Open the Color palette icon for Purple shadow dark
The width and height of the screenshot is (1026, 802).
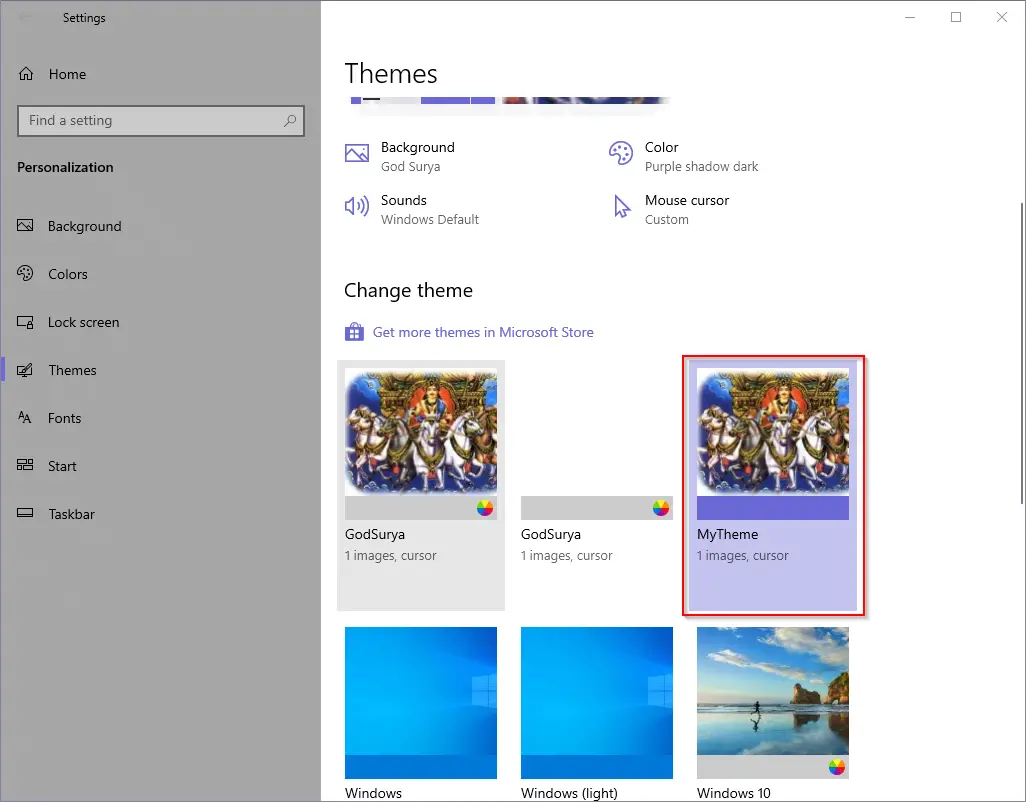(x=620, y=153)
